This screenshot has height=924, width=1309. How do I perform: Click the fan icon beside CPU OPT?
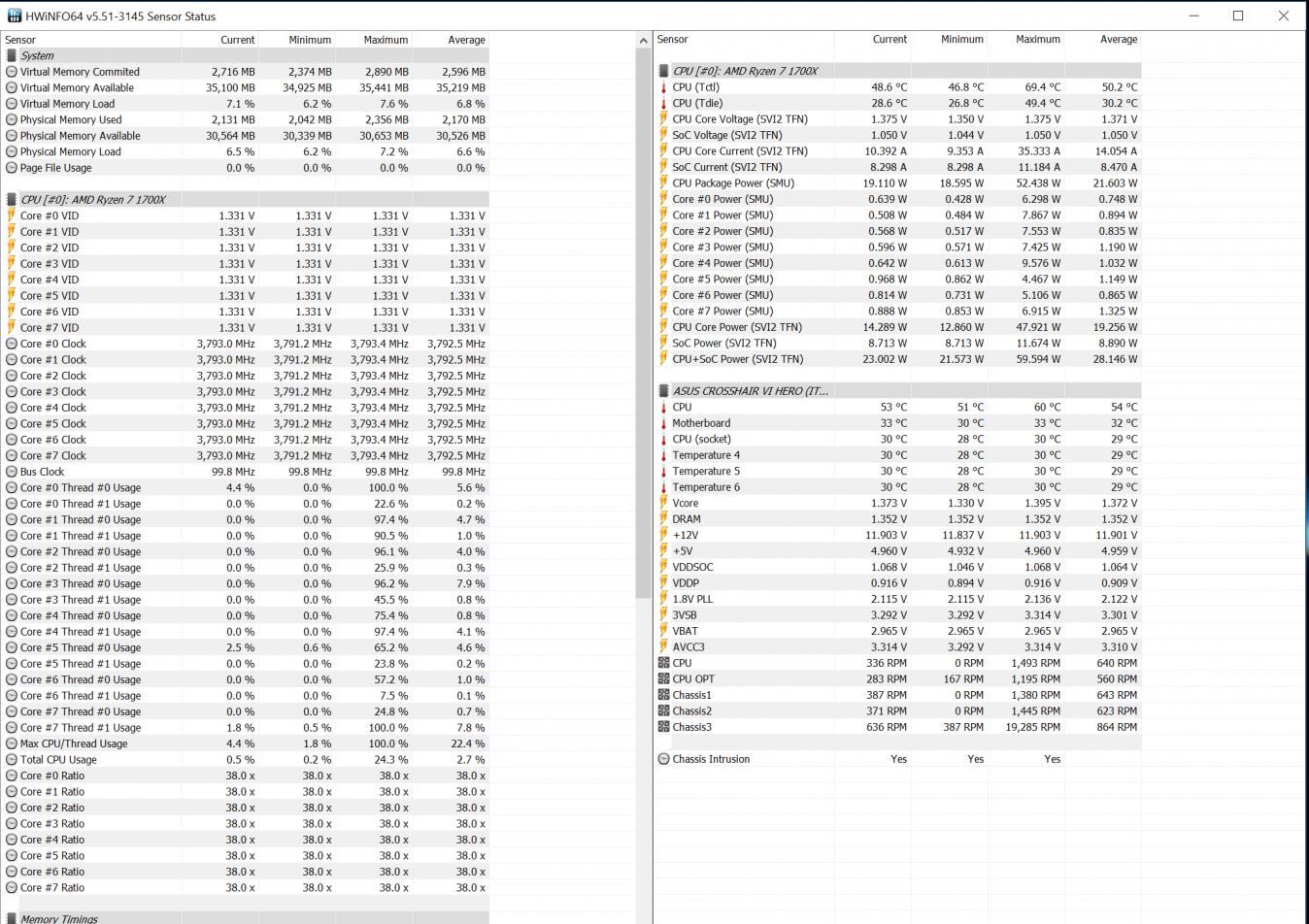tap(663, 678)
